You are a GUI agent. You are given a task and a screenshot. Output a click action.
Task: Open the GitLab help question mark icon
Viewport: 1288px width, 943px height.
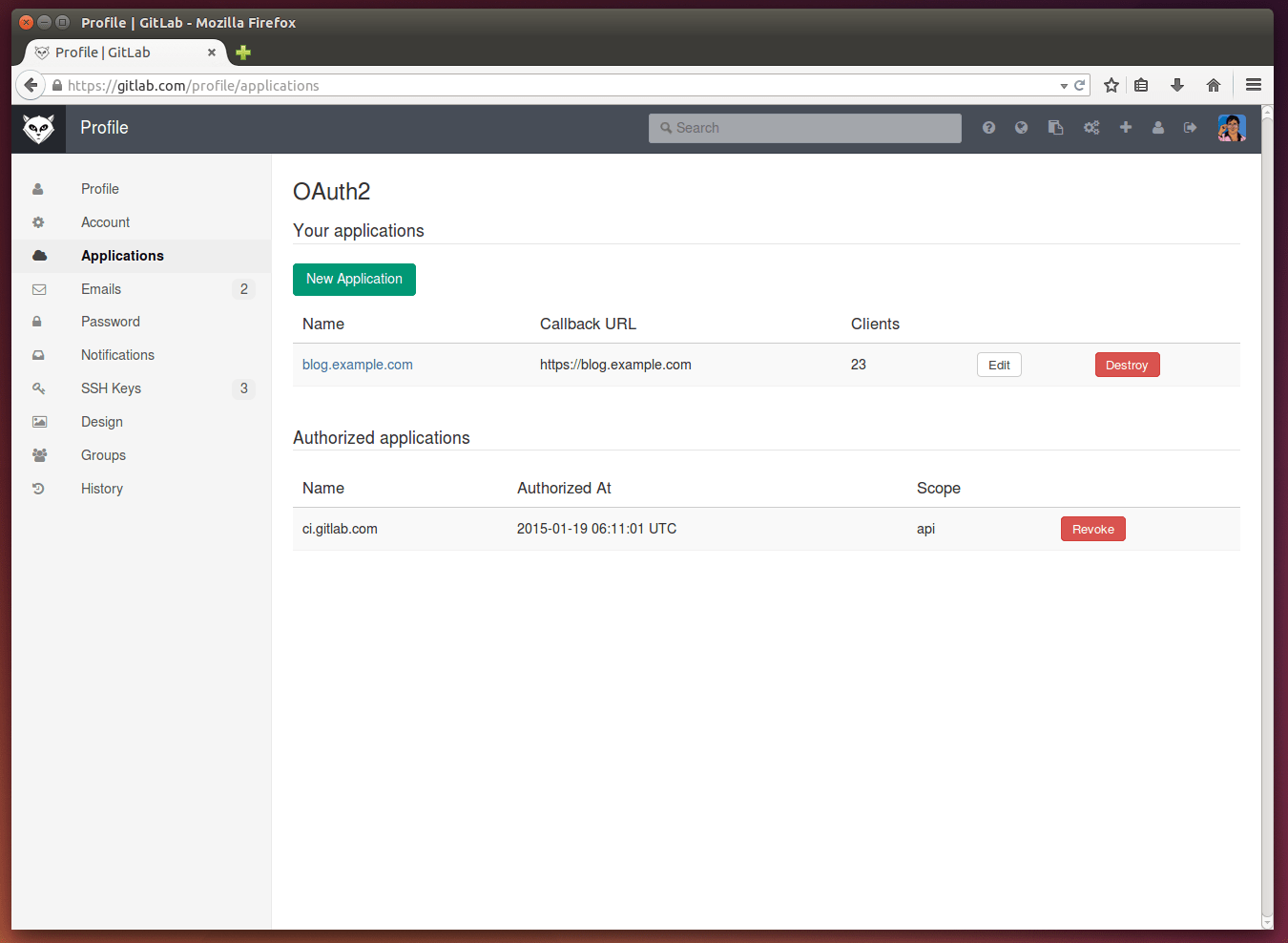click(988, 127)
